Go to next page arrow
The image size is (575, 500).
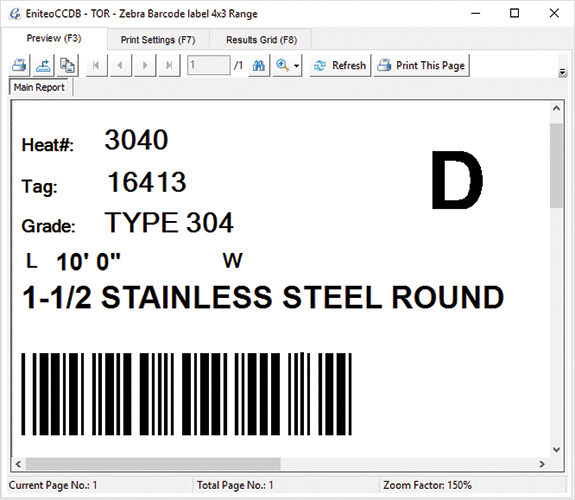click(x=145, y=66)
